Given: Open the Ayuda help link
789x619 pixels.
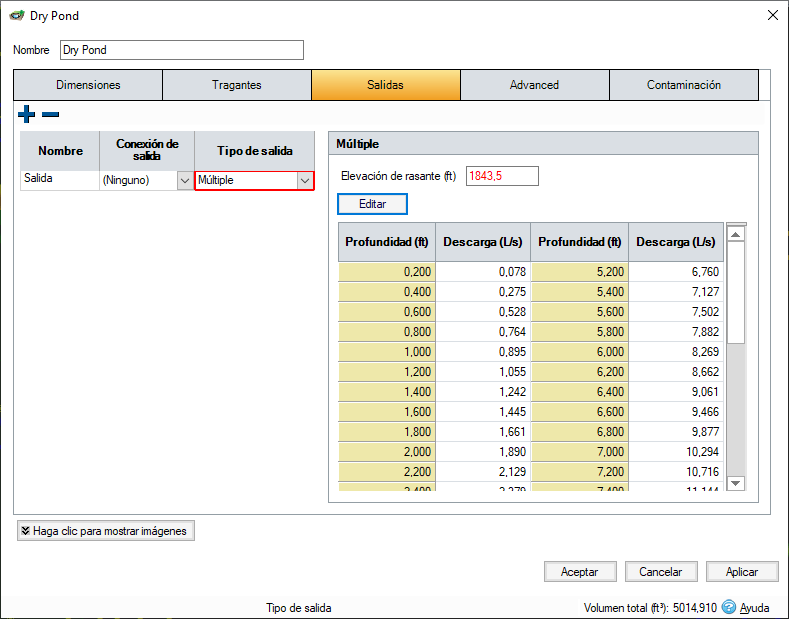Looking at the screenshot, I should pyautogui.click(x=754, y=607).
